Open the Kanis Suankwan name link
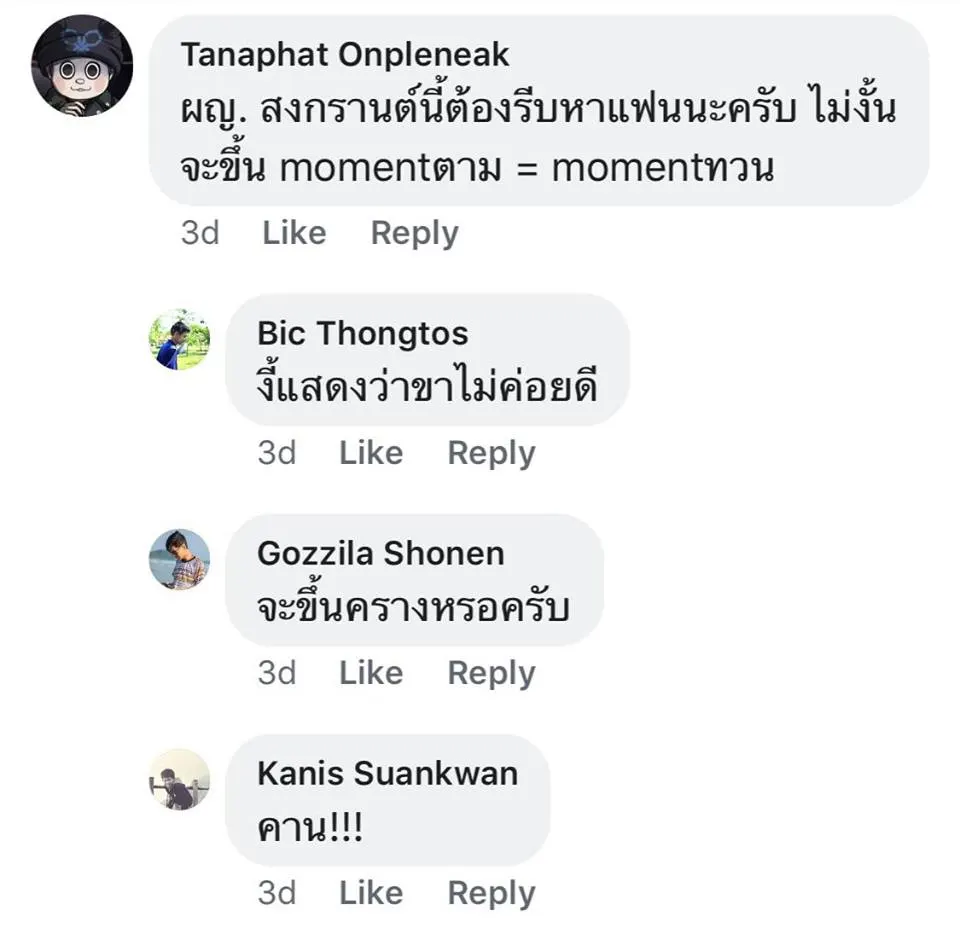The image size is (960, 928). [388, 773]
